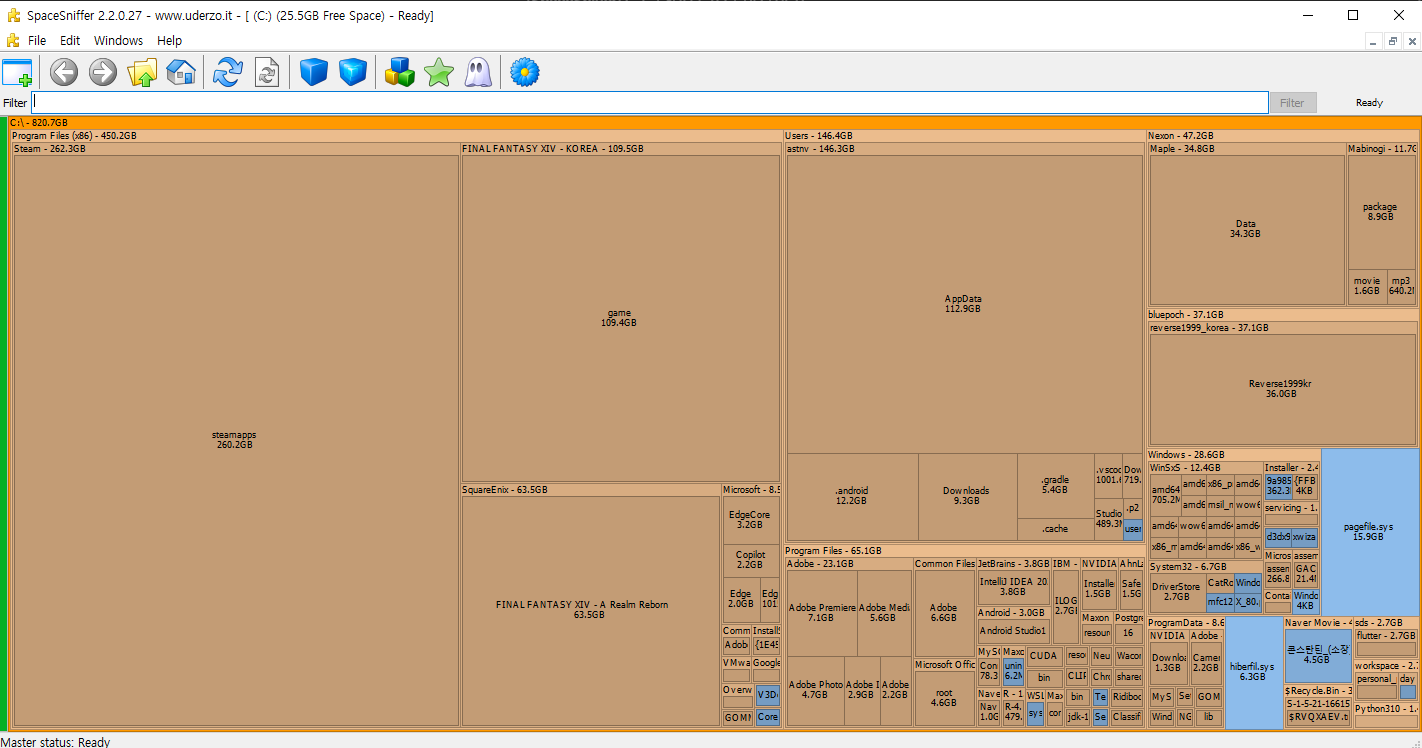The image size is (1422, 748).
Task: Select the Copilot 2.2GB block
Action: pyautogui.click(x=750, y=560)
